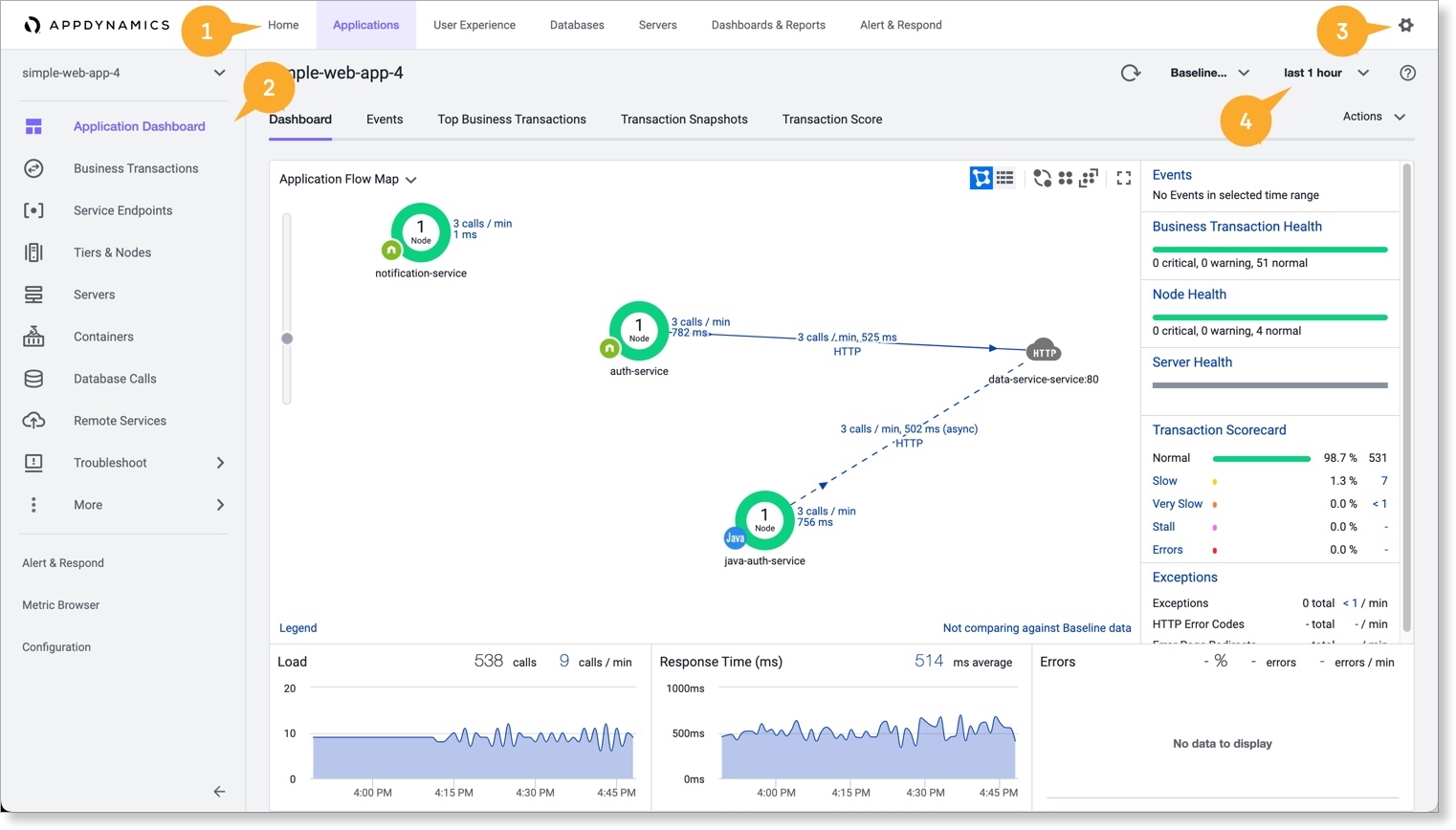Click the Business Transaction Health green bar
The width and height of the screenshot is (1456, 830).
point(1269,250)
